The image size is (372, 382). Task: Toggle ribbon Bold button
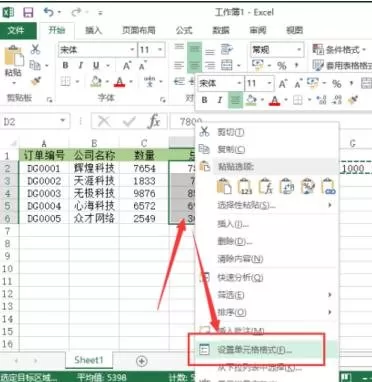[65, 66]
